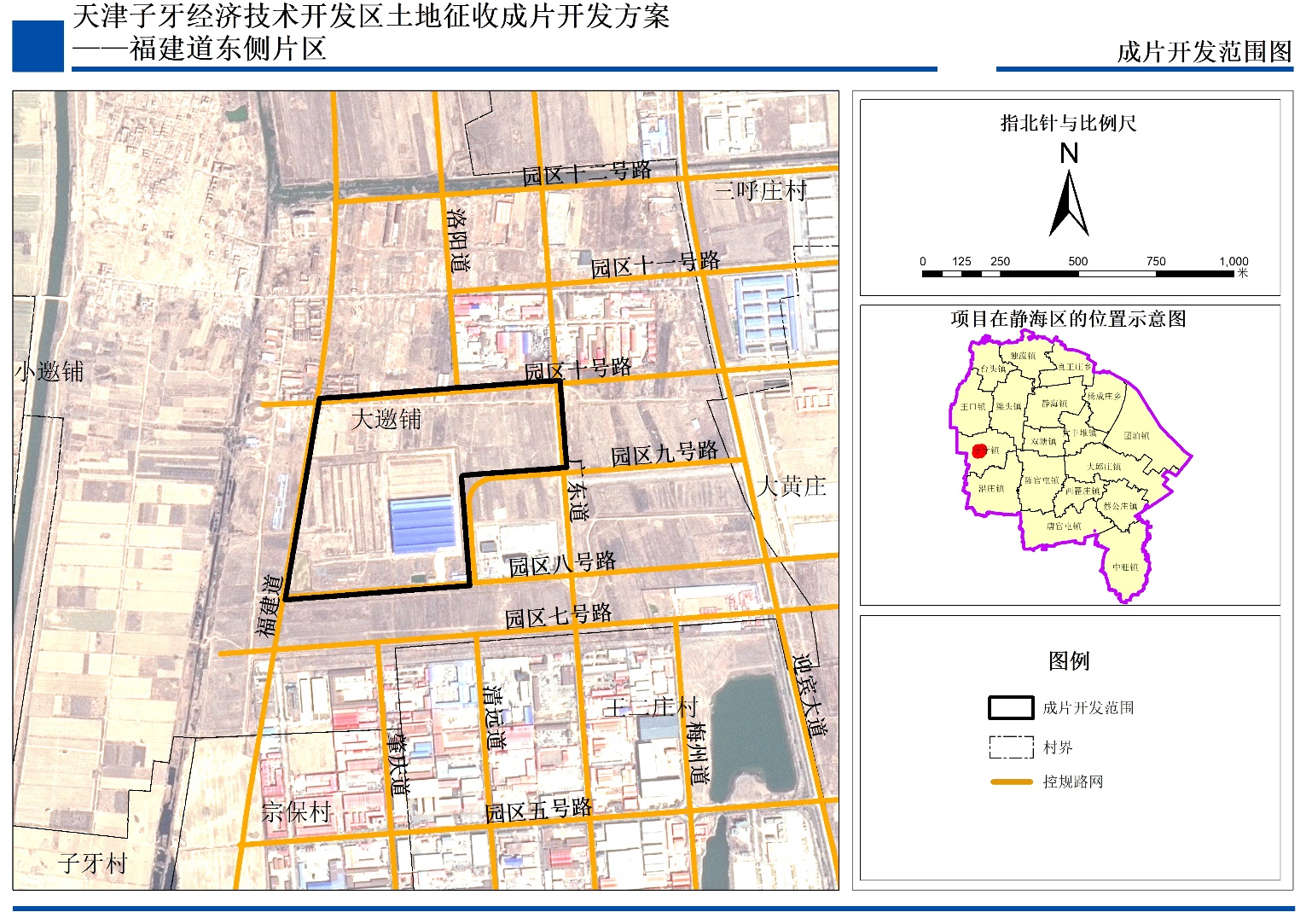1306x924 pixels.
Task: Click the blue square in the header
Action: point(38,45)
